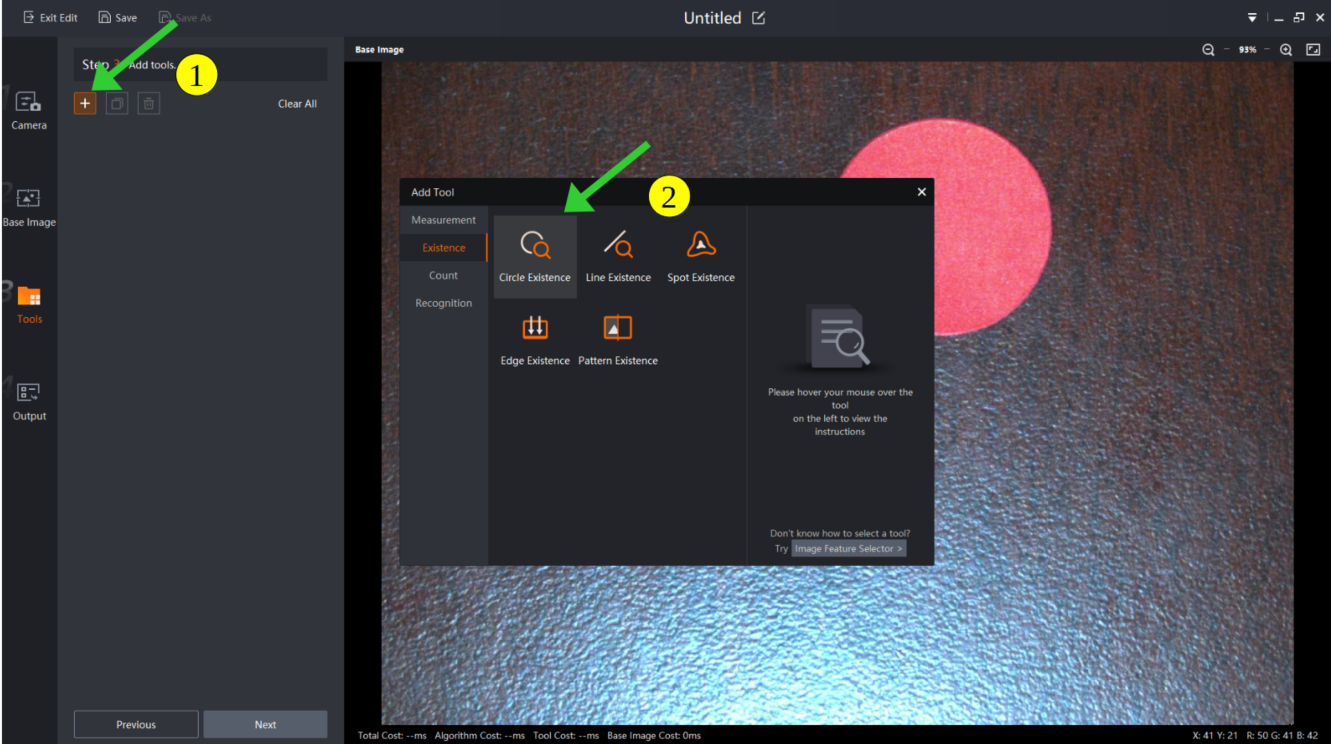
Task: Select the Circle Existence tool
Action: [x=535, y=257]
